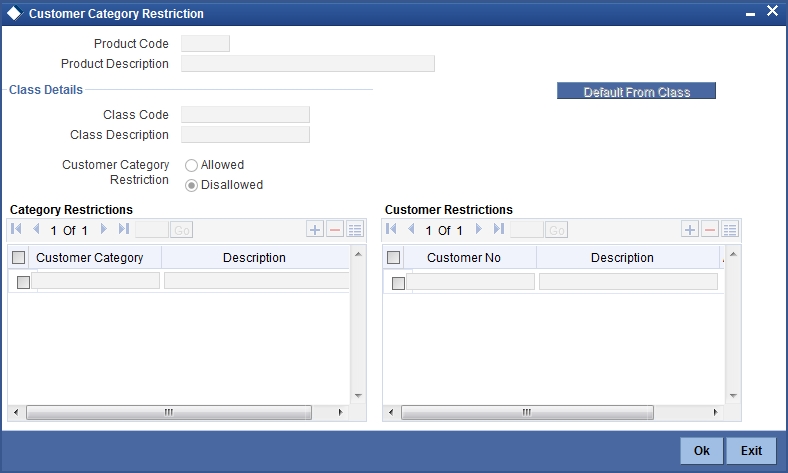Viewport: 788px width, 473px height.
Task: Click scroll left arrow in Customer Restrictions
Action: [391, 413]
